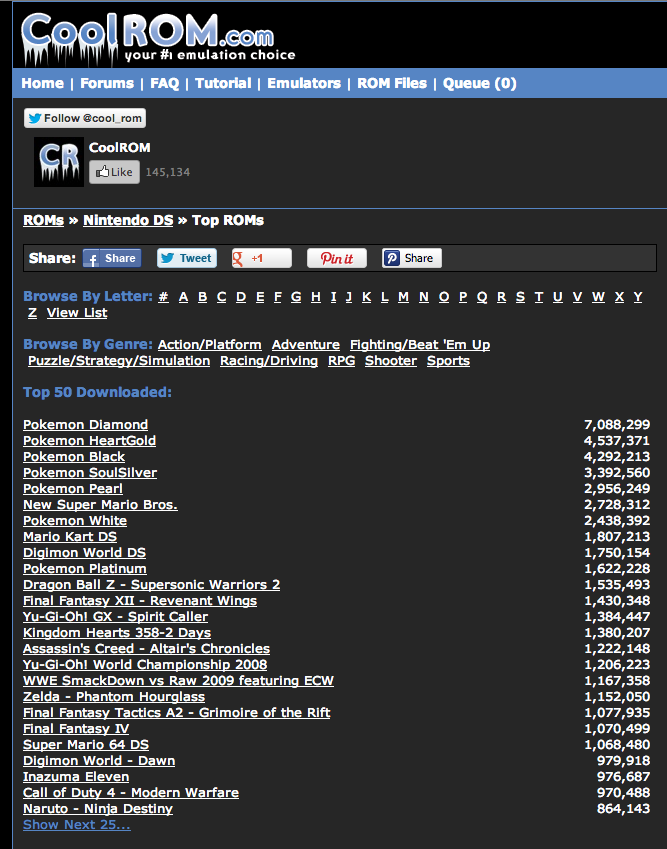
Task: Hit the Facebook Like button
Action: [x=113, y=172]
